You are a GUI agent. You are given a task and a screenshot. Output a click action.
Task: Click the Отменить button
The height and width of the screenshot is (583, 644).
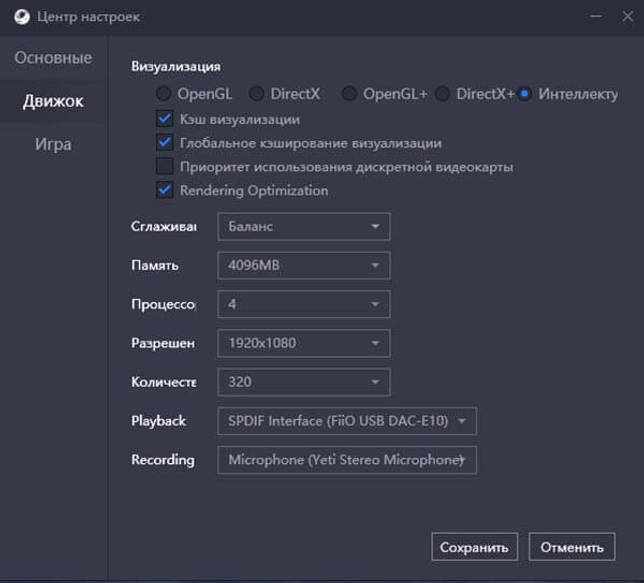572,547
